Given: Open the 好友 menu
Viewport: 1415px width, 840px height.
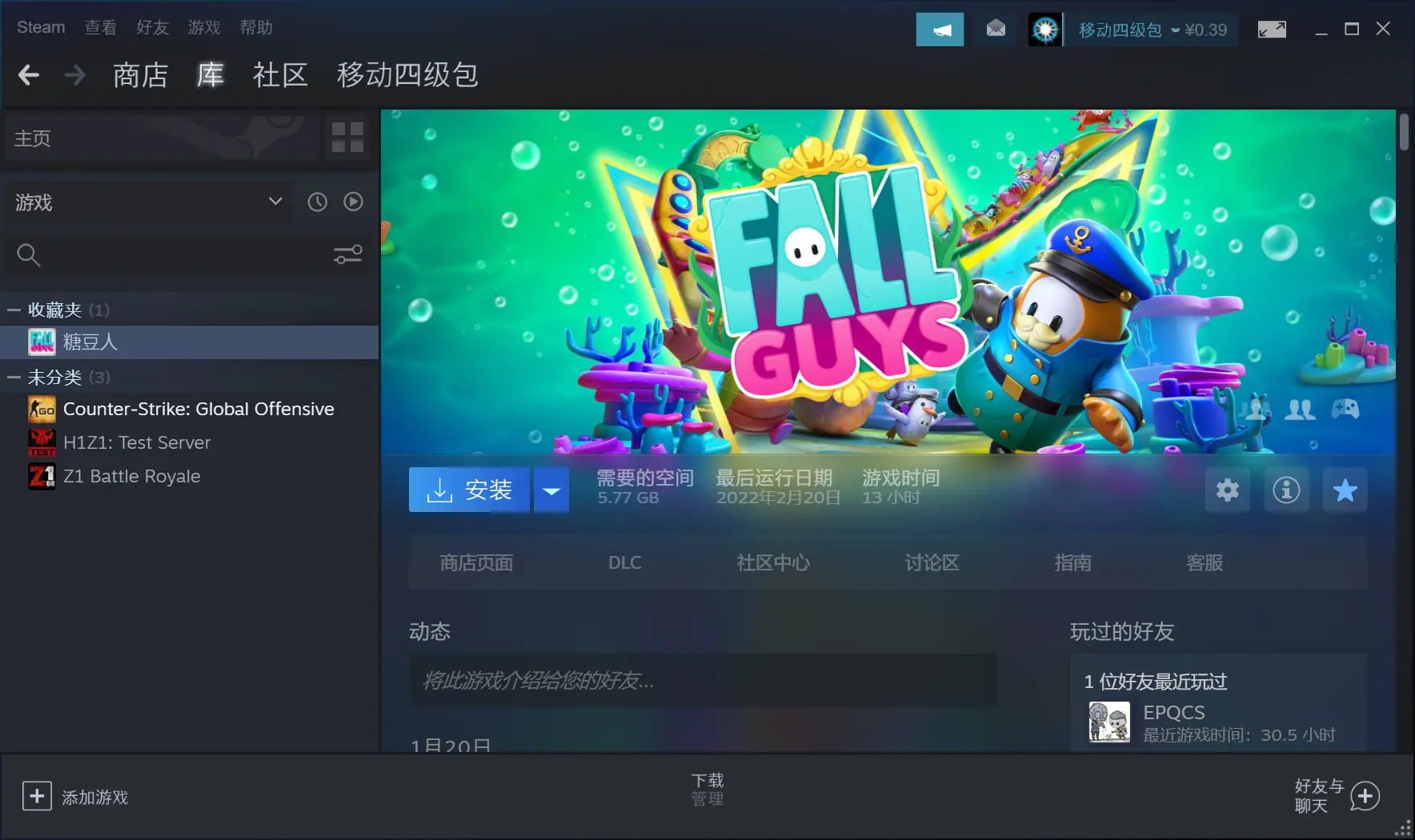Looking at the screenshot, I should [152, 27].
